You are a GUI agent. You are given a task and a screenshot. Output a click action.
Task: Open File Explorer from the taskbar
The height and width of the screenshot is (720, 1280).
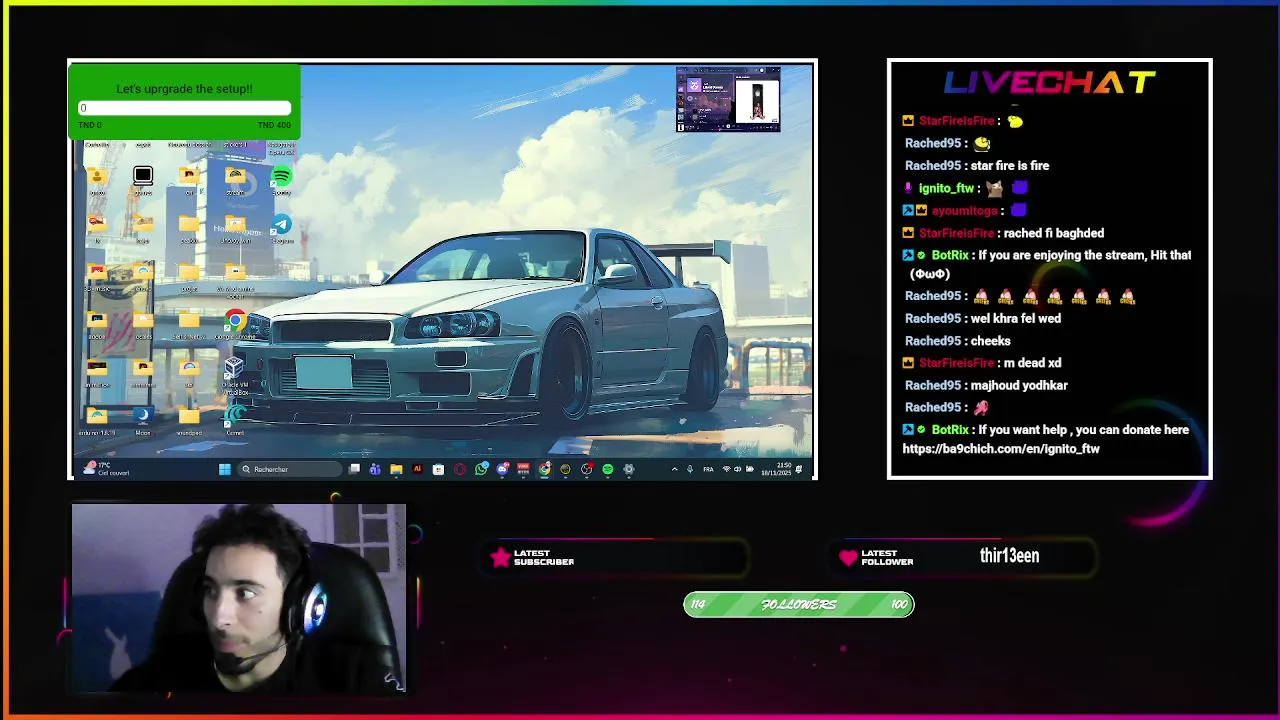pos(396,469)
